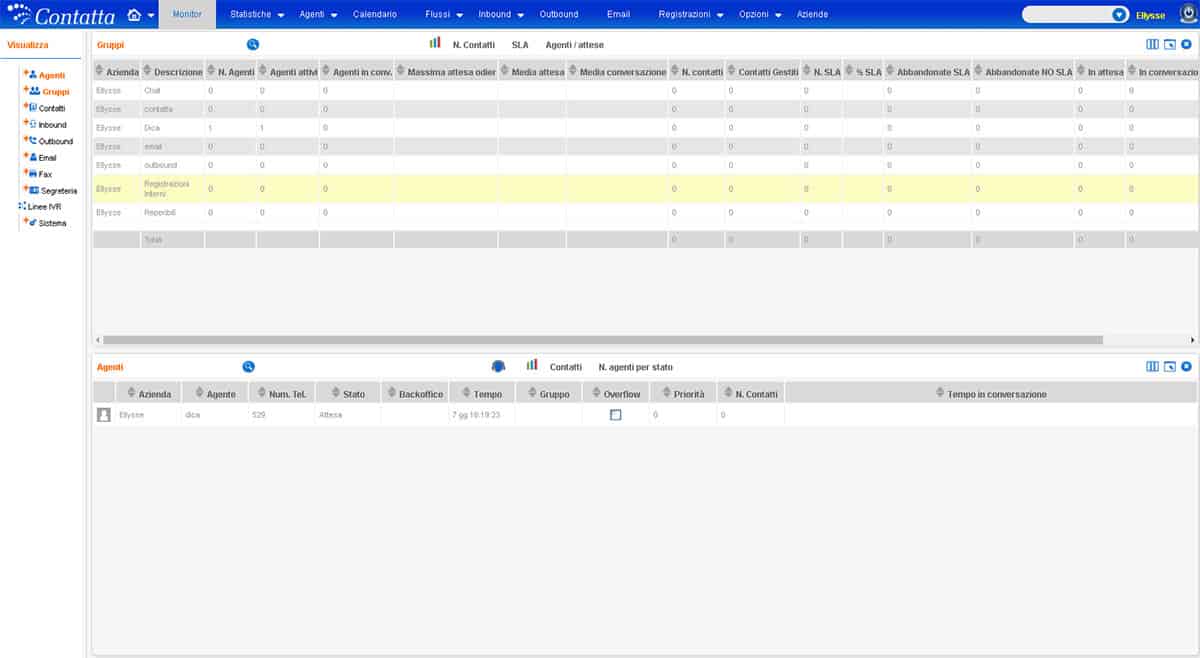Toggle the Overflow checkbox for agent dica
Image resolution: width=1200 pixels, height=658 pixels.
click(615, 414)
